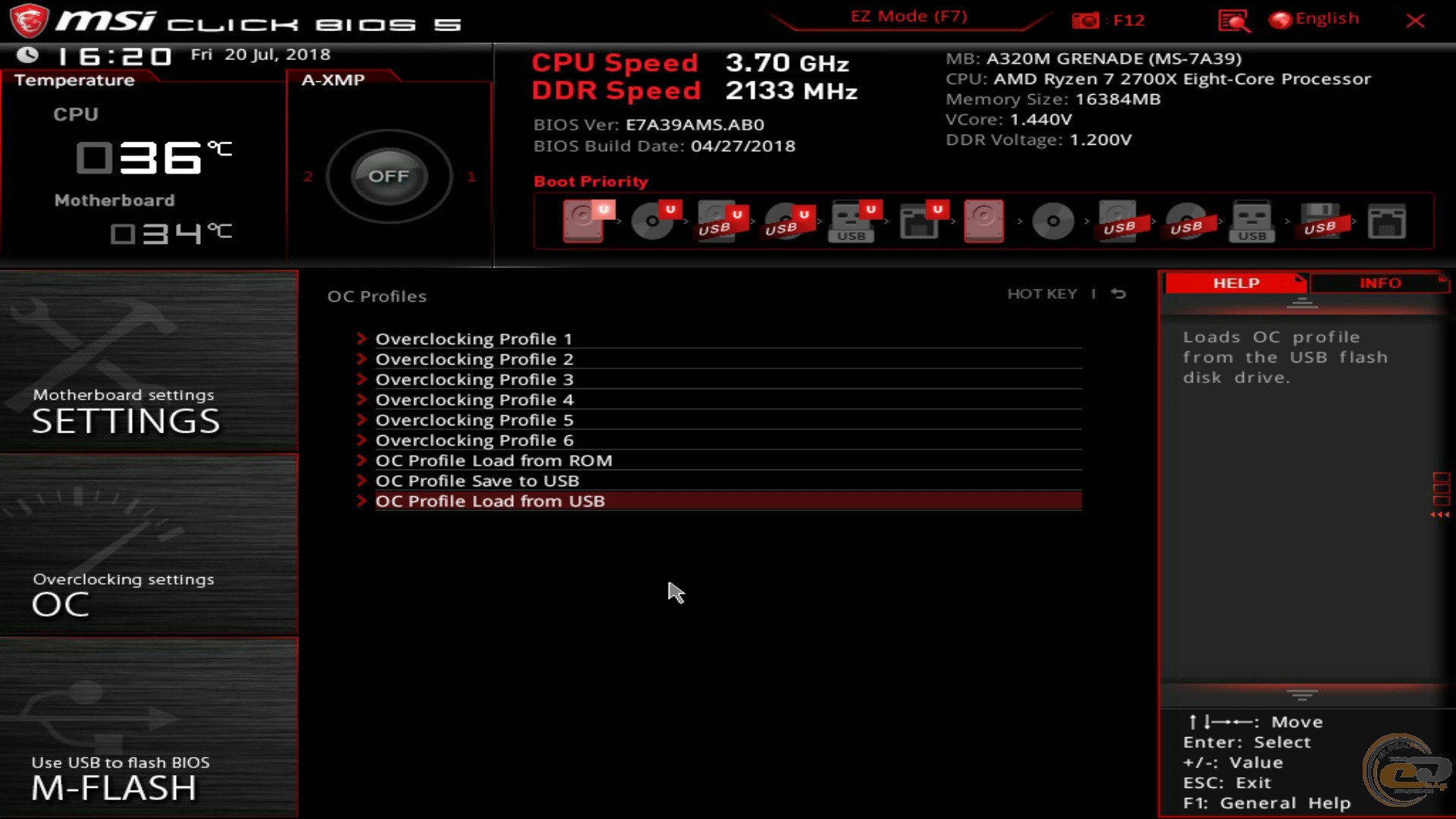Drag the A-XMP channel selector stepper
The width and height of the screenshot is (1456, 819).
click(x=388, y=176)
